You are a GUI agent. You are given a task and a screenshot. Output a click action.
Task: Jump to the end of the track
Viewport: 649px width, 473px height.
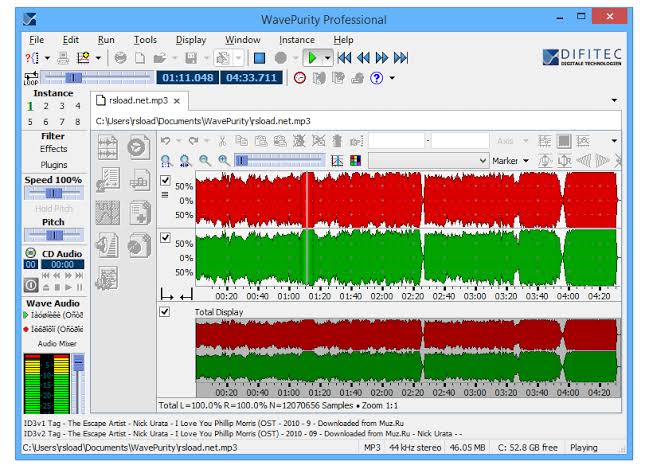coord(401,58)
